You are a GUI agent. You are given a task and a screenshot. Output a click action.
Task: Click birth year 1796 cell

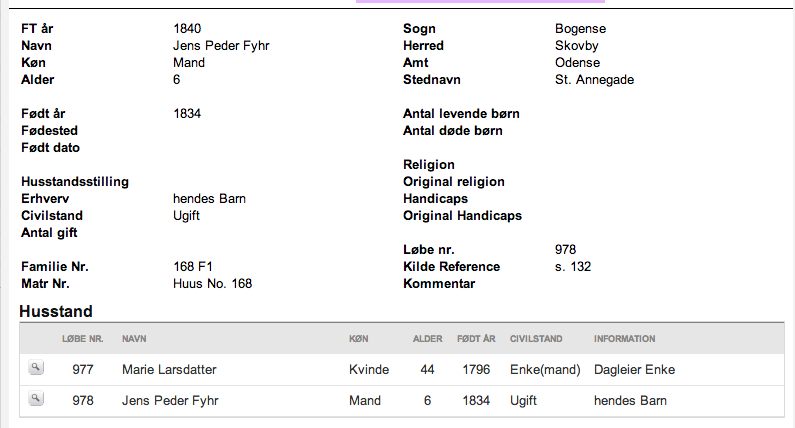476,370
